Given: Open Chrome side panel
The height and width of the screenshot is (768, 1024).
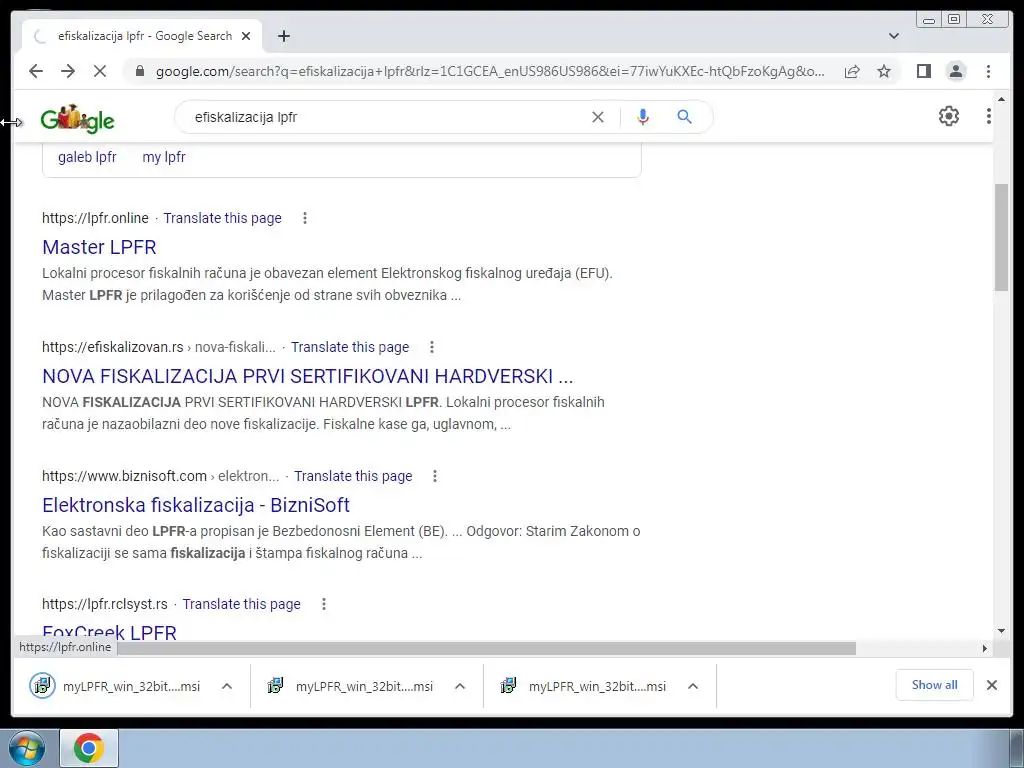Looking at the screenshot, I should pos(923,71).
